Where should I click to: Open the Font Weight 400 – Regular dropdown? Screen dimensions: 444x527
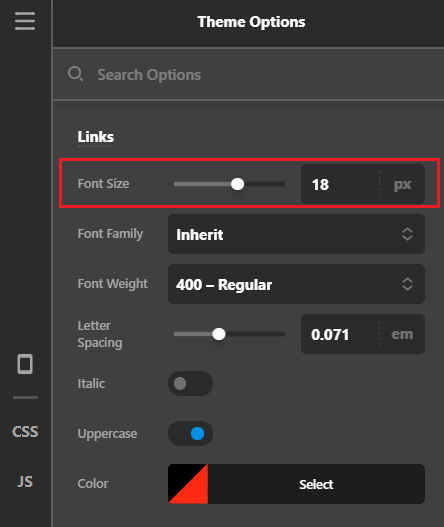(296, 284)
